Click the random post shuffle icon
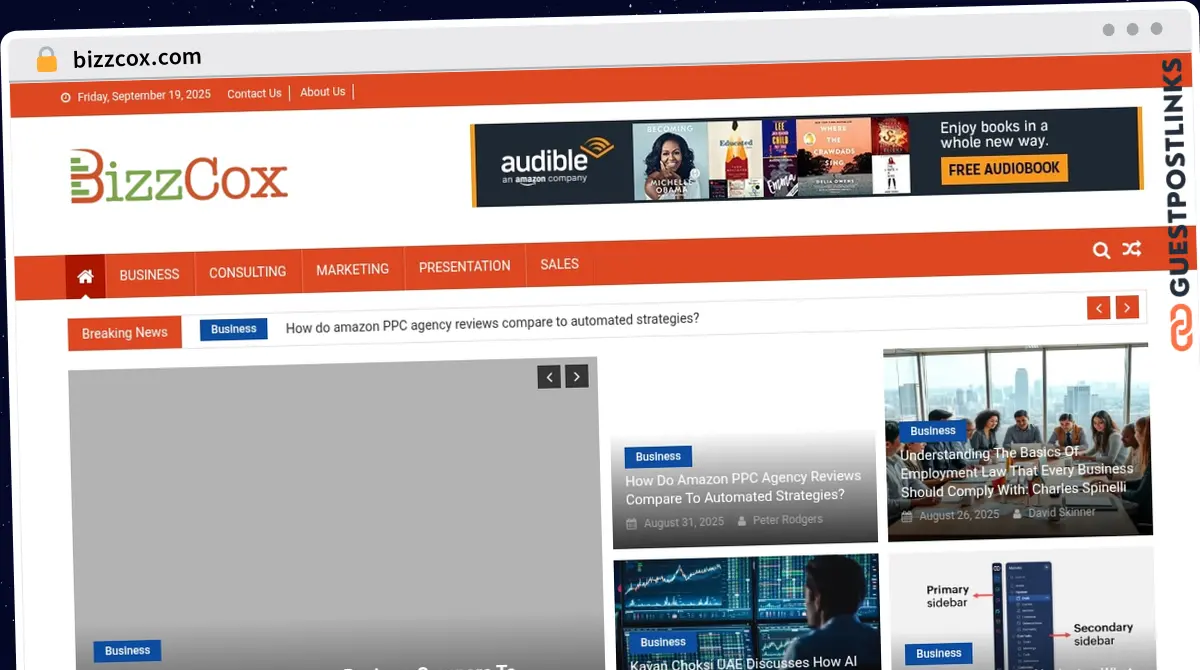1200x670 pixels. coord(1132,248)
